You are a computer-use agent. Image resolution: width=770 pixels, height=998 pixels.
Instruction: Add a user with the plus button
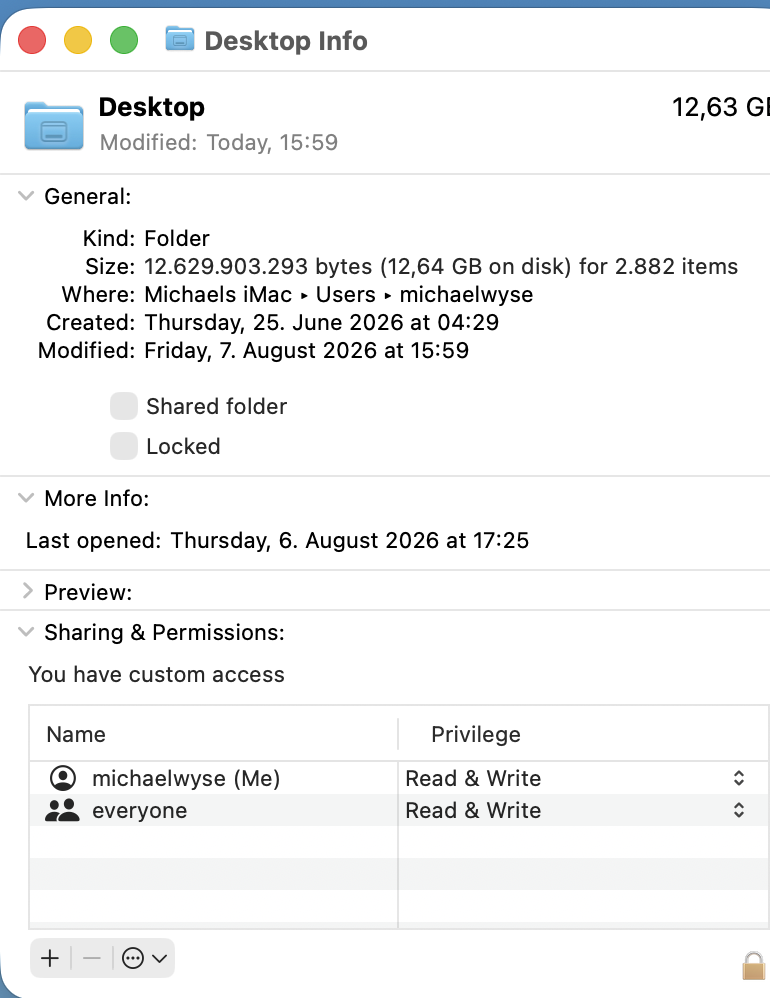coord(50,958)
